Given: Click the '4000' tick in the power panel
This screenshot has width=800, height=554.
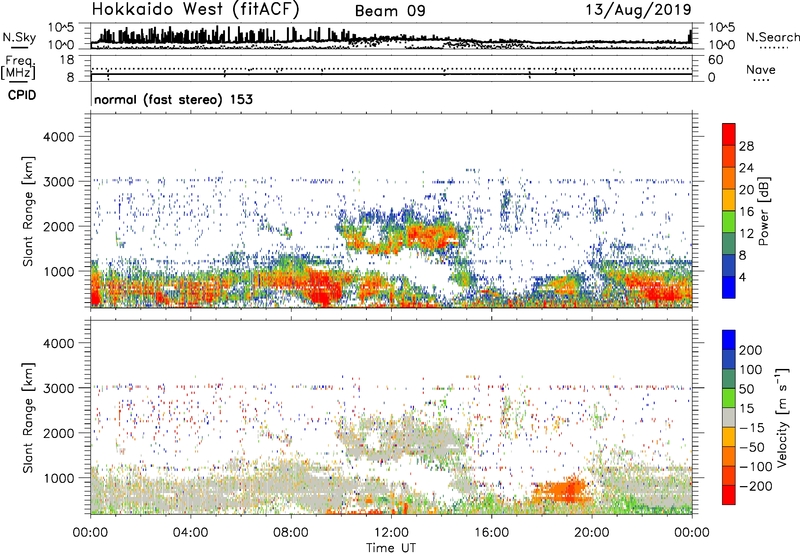Looking at the screenshot, I should coord(59,137).
